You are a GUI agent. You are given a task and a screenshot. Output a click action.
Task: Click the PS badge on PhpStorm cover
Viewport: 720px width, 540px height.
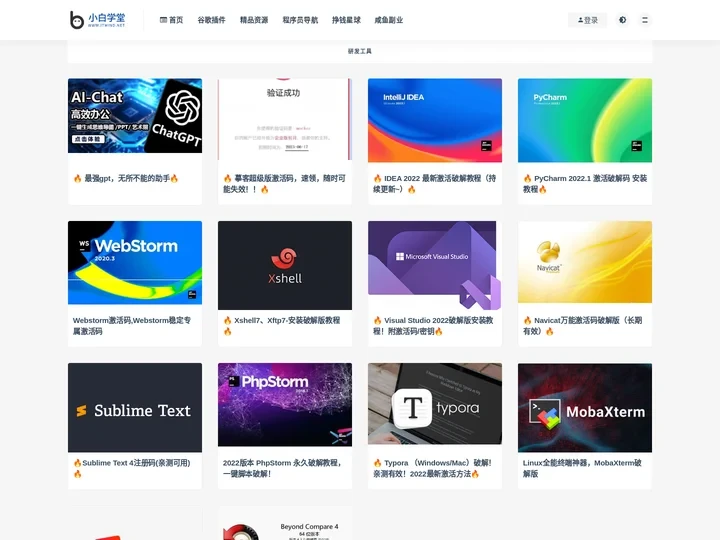click(x=233, y=381)
